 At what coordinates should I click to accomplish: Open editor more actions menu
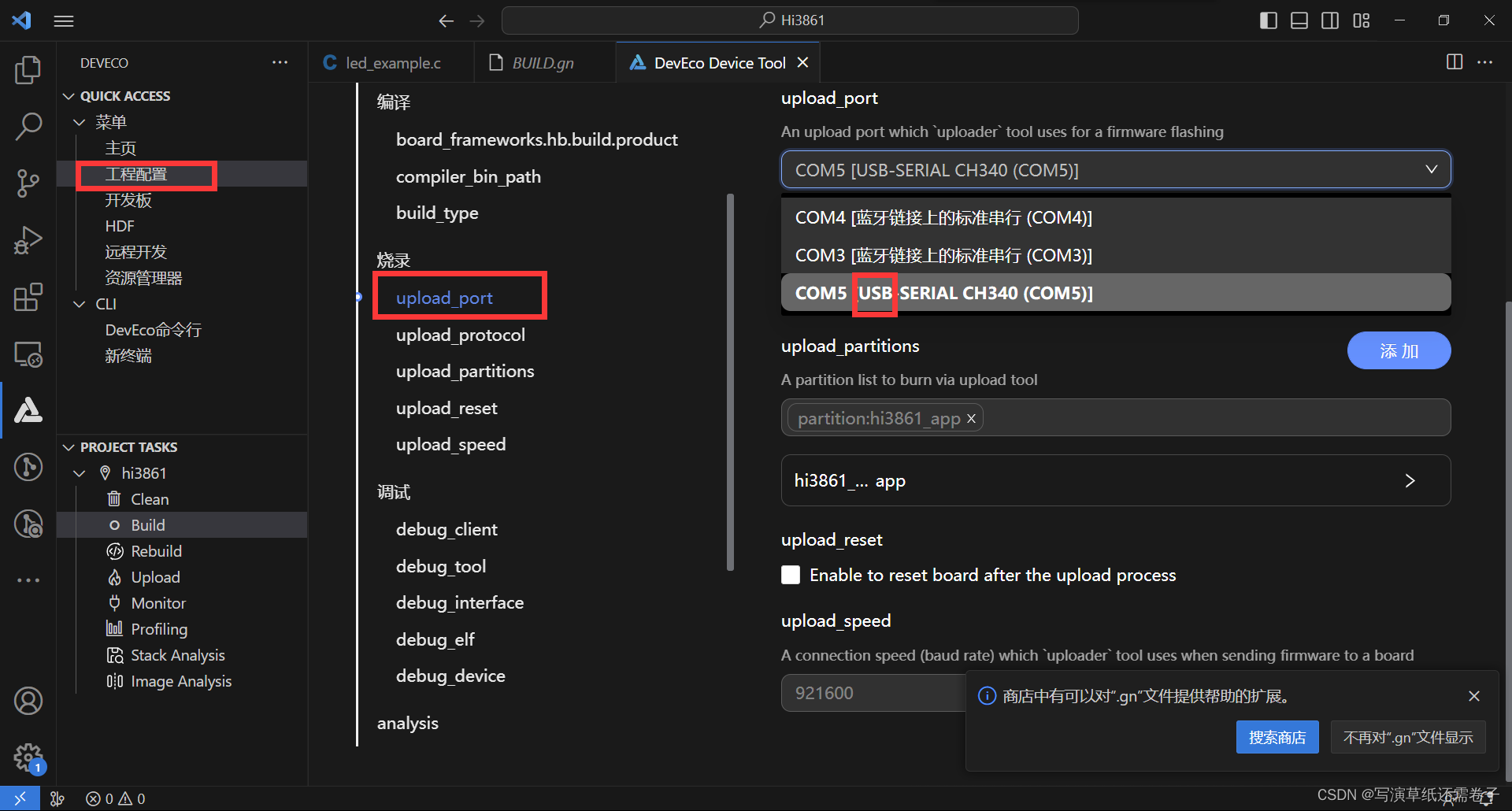(x=1485, y=62)
